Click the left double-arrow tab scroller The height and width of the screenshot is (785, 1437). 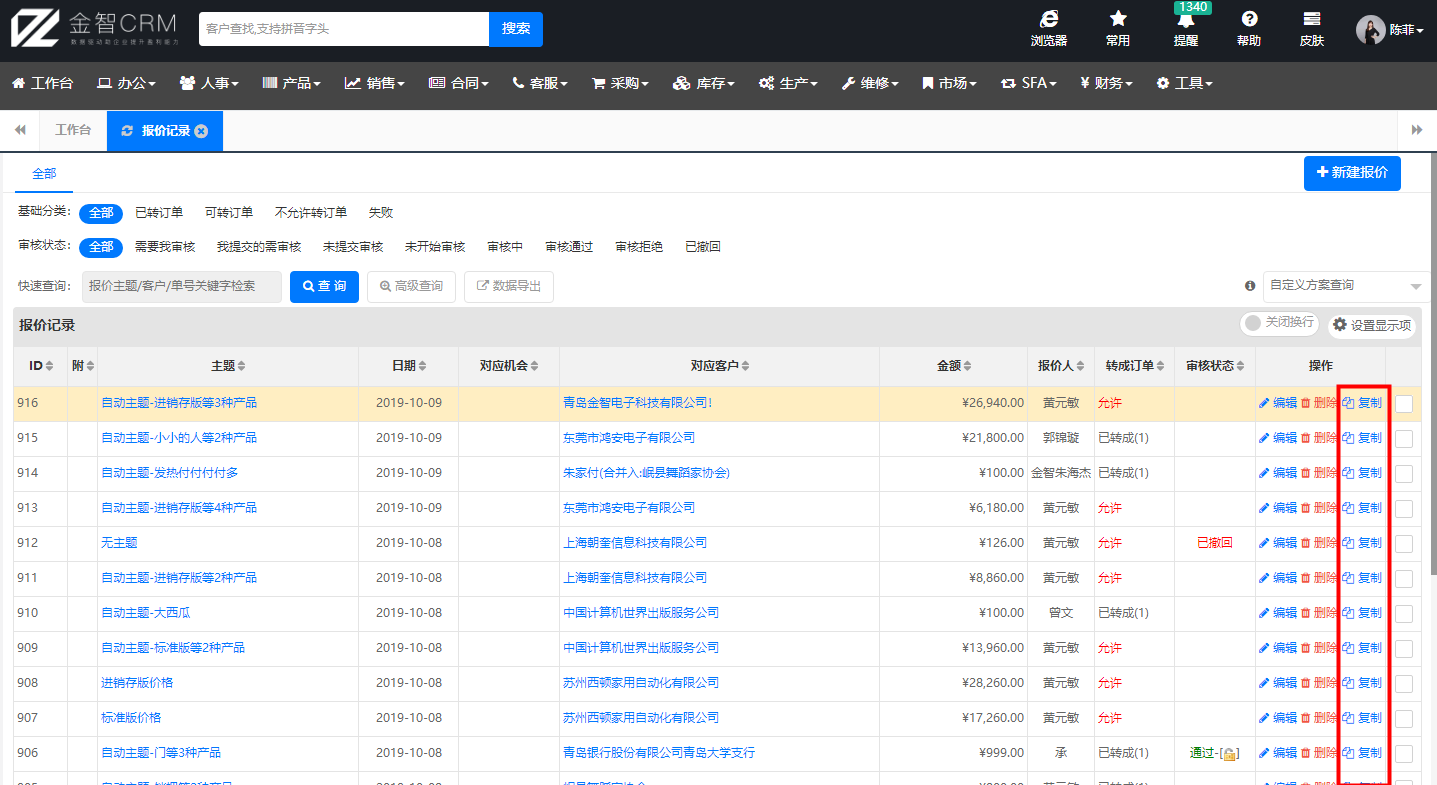pos(20,131)
